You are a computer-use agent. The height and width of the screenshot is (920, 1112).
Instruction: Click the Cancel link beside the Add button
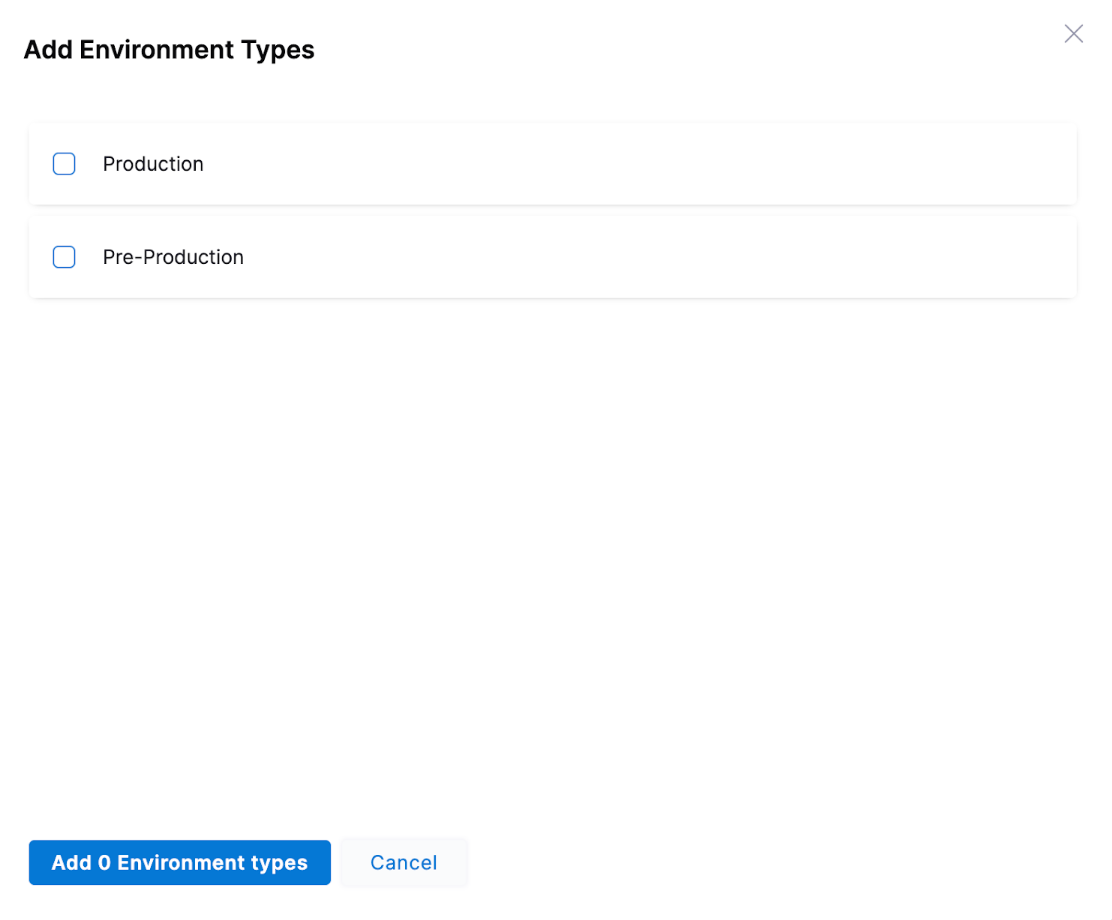(x=403, y=862)
